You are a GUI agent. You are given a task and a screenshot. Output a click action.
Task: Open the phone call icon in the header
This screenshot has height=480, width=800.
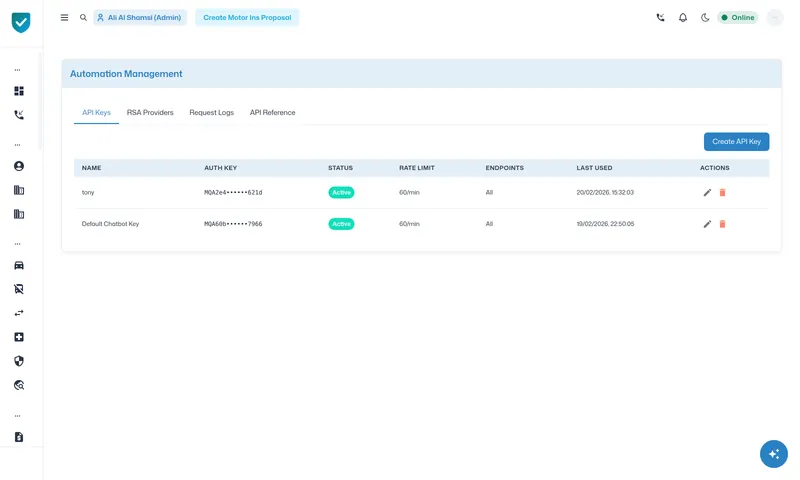click(660, 17)
